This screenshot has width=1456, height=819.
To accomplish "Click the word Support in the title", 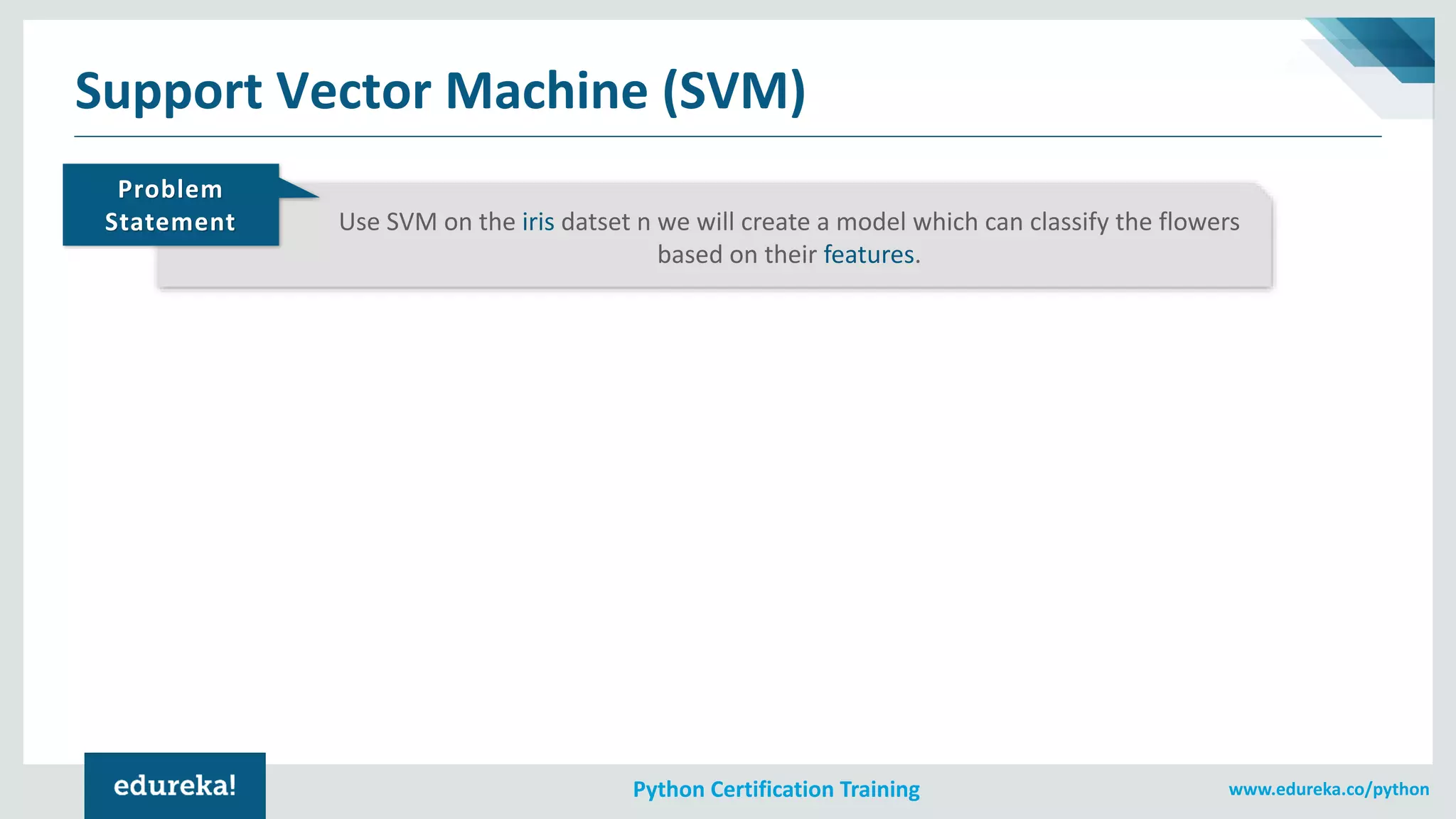I will [168, 92].
